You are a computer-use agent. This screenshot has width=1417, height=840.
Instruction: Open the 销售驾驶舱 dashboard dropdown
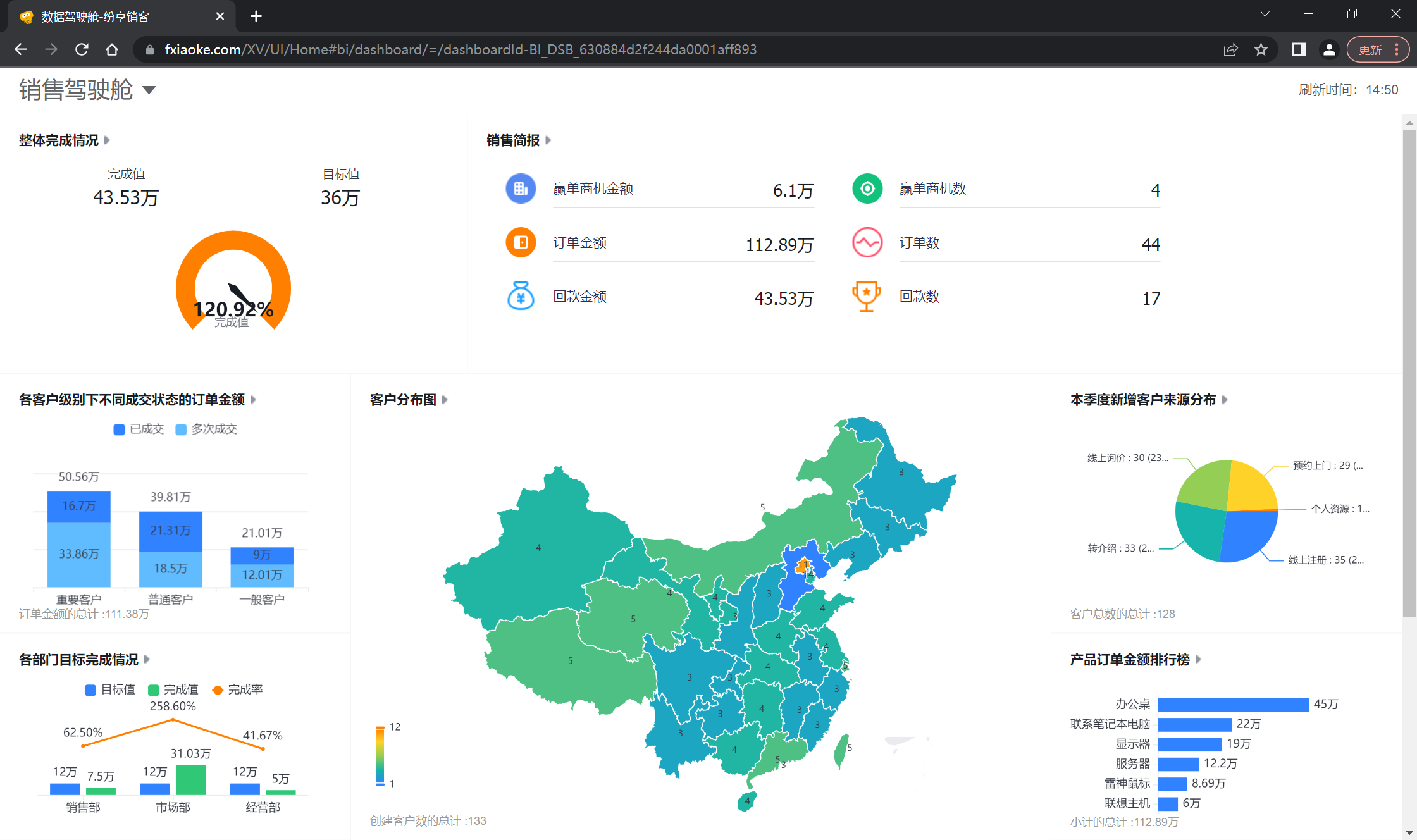point(149,90)
